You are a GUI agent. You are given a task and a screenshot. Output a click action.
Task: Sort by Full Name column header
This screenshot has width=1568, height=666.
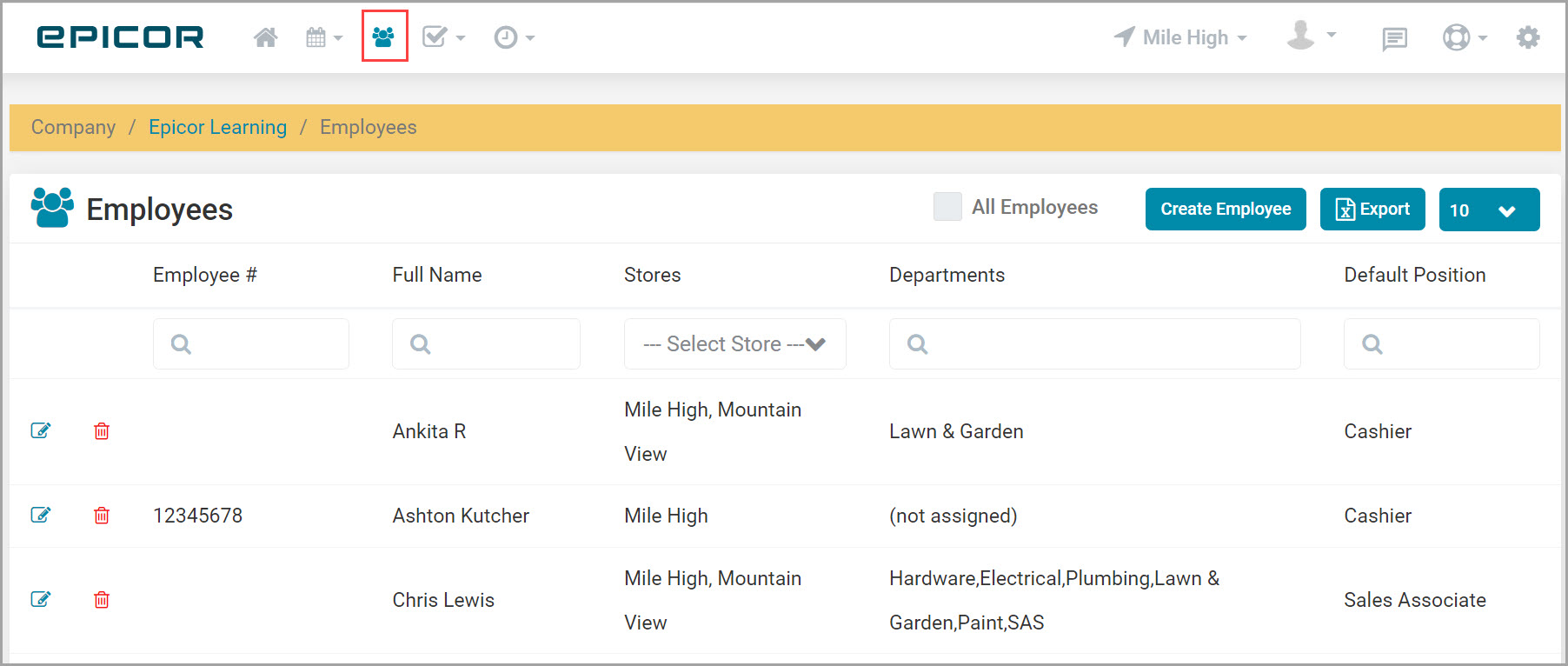pos(437,275)
